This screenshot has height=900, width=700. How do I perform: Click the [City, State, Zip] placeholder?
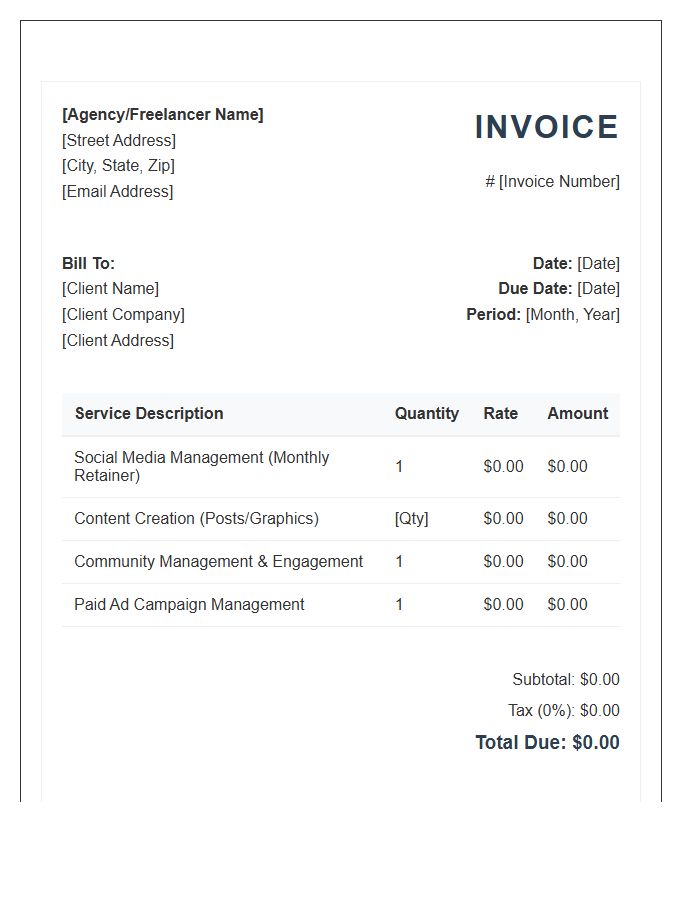coord(118,166)
